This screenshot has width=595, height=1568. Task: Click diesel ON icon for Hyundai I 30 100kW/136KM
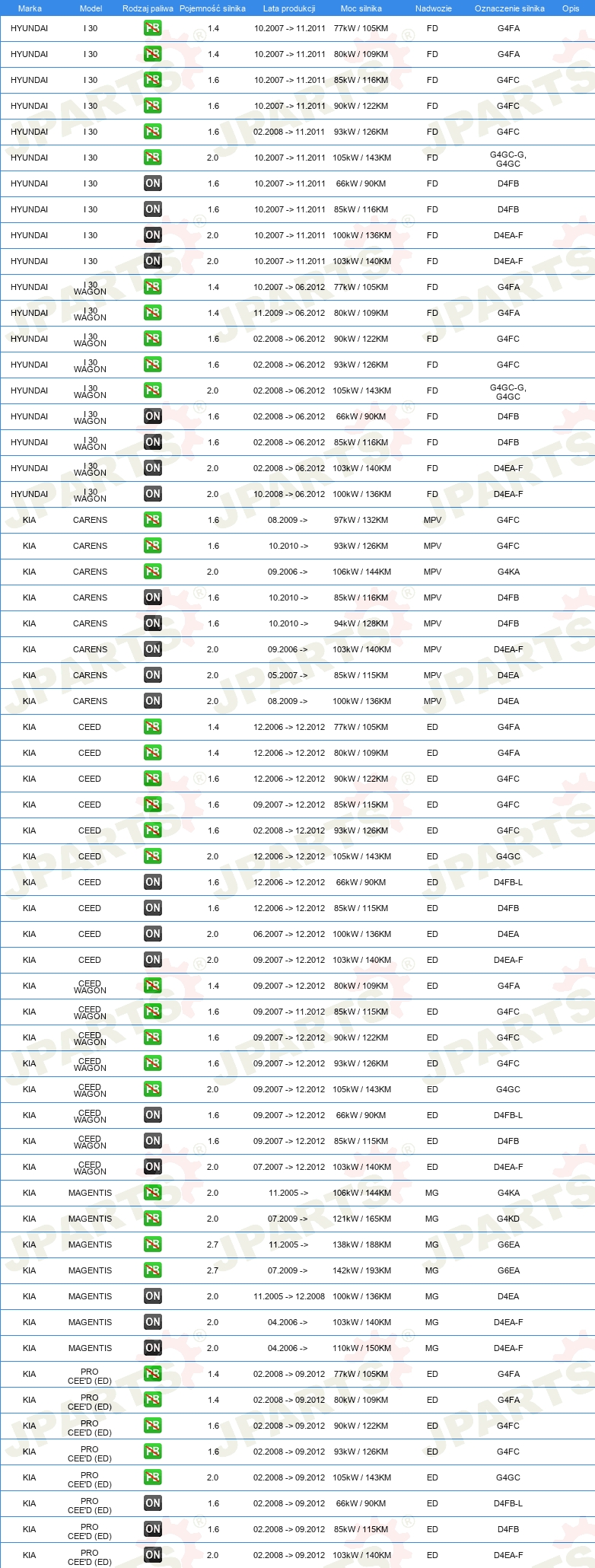tap(152, 235)
